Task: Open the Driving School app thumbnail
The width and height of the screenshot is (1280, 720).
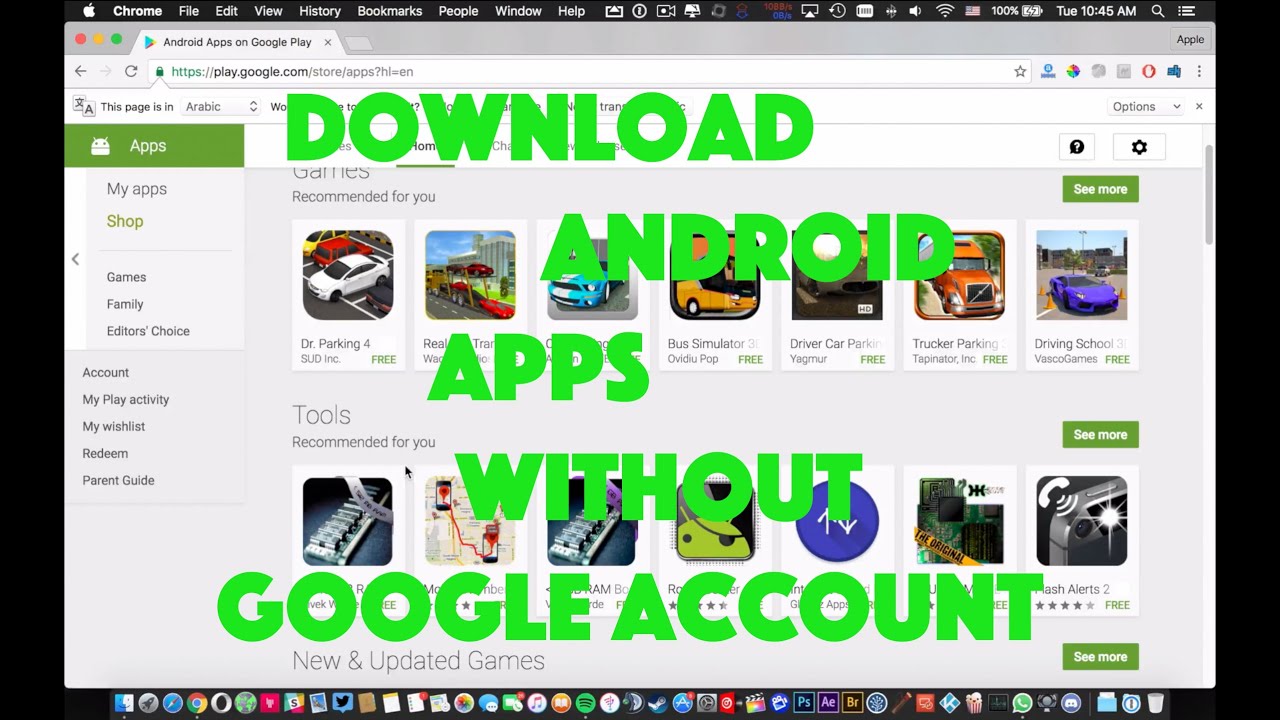Action: (x=1082, y=275)
